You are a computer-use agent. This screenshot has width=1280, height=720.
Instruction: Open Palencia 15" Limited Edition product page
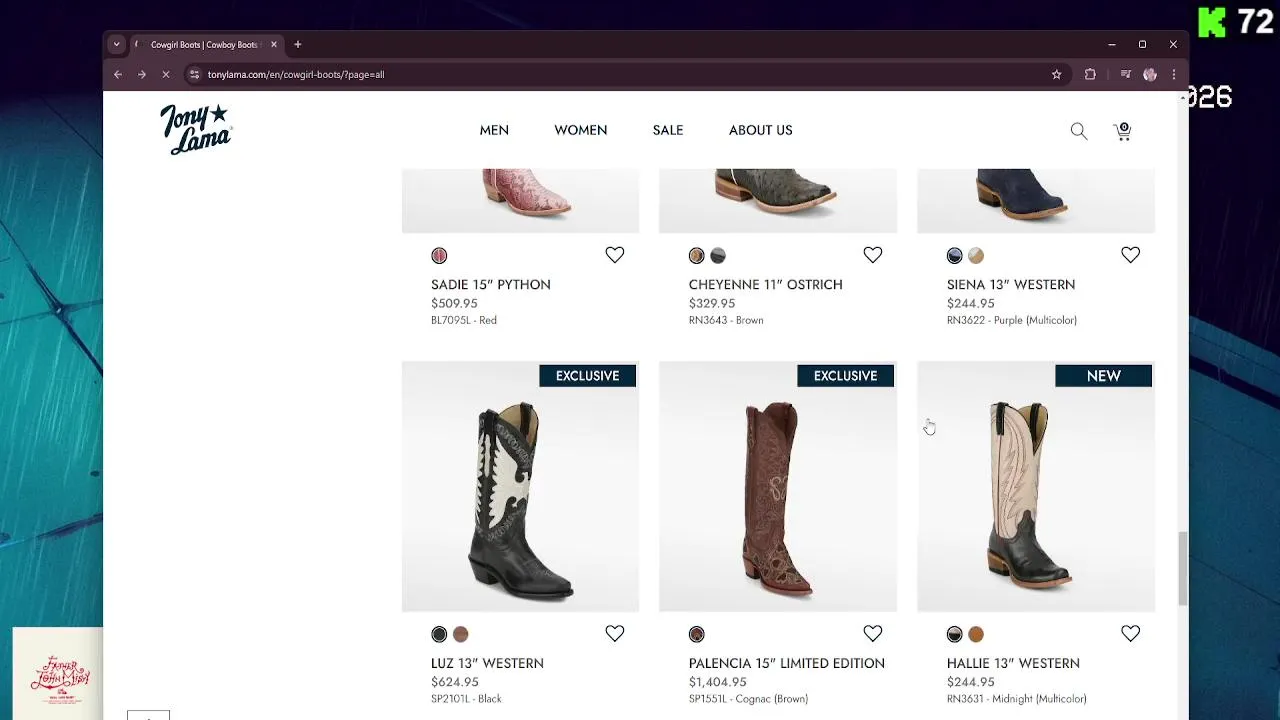click(x=786, y=663)
